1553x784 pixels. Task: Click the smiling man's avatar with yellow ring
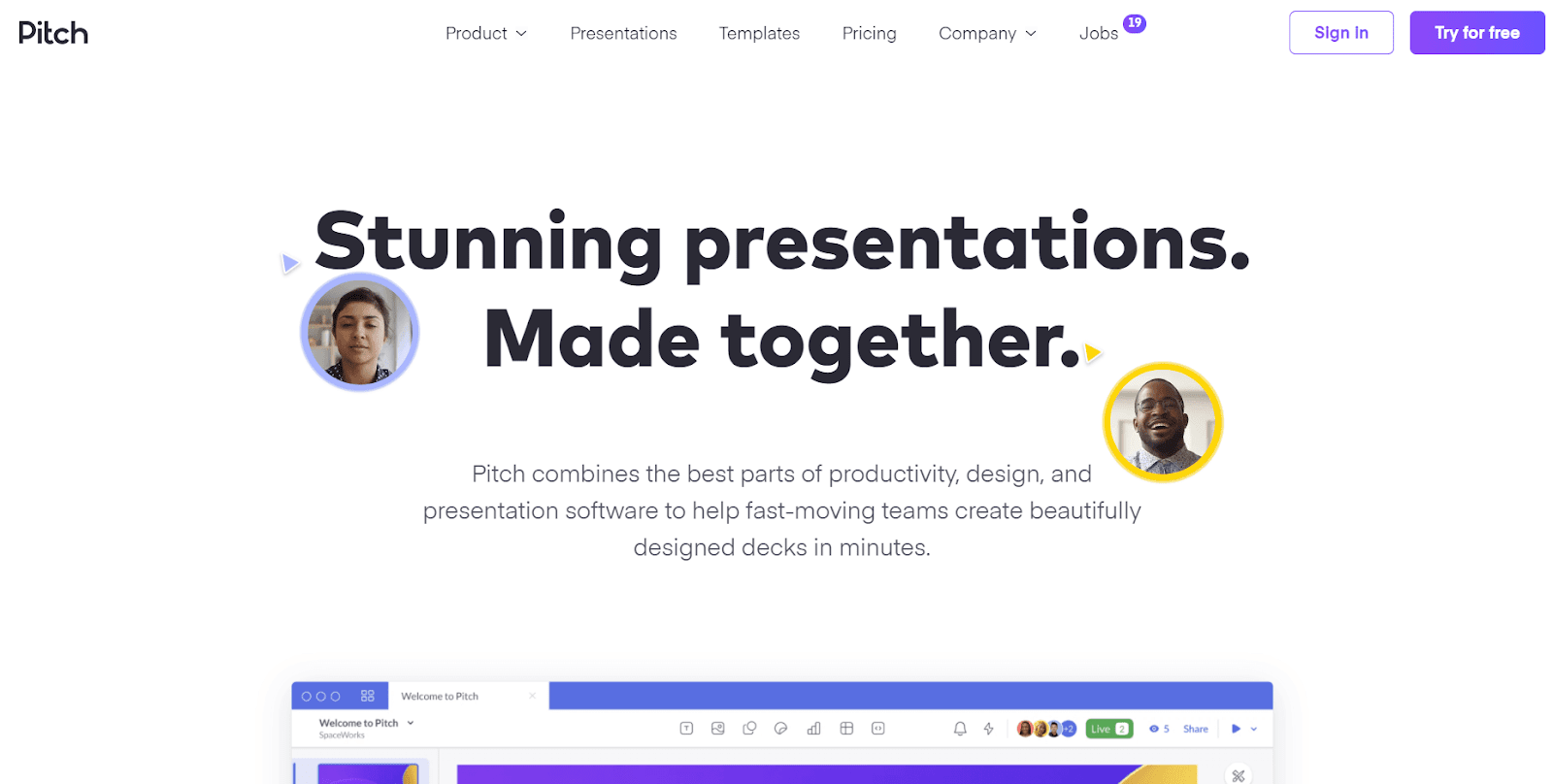click(1163, 422)
